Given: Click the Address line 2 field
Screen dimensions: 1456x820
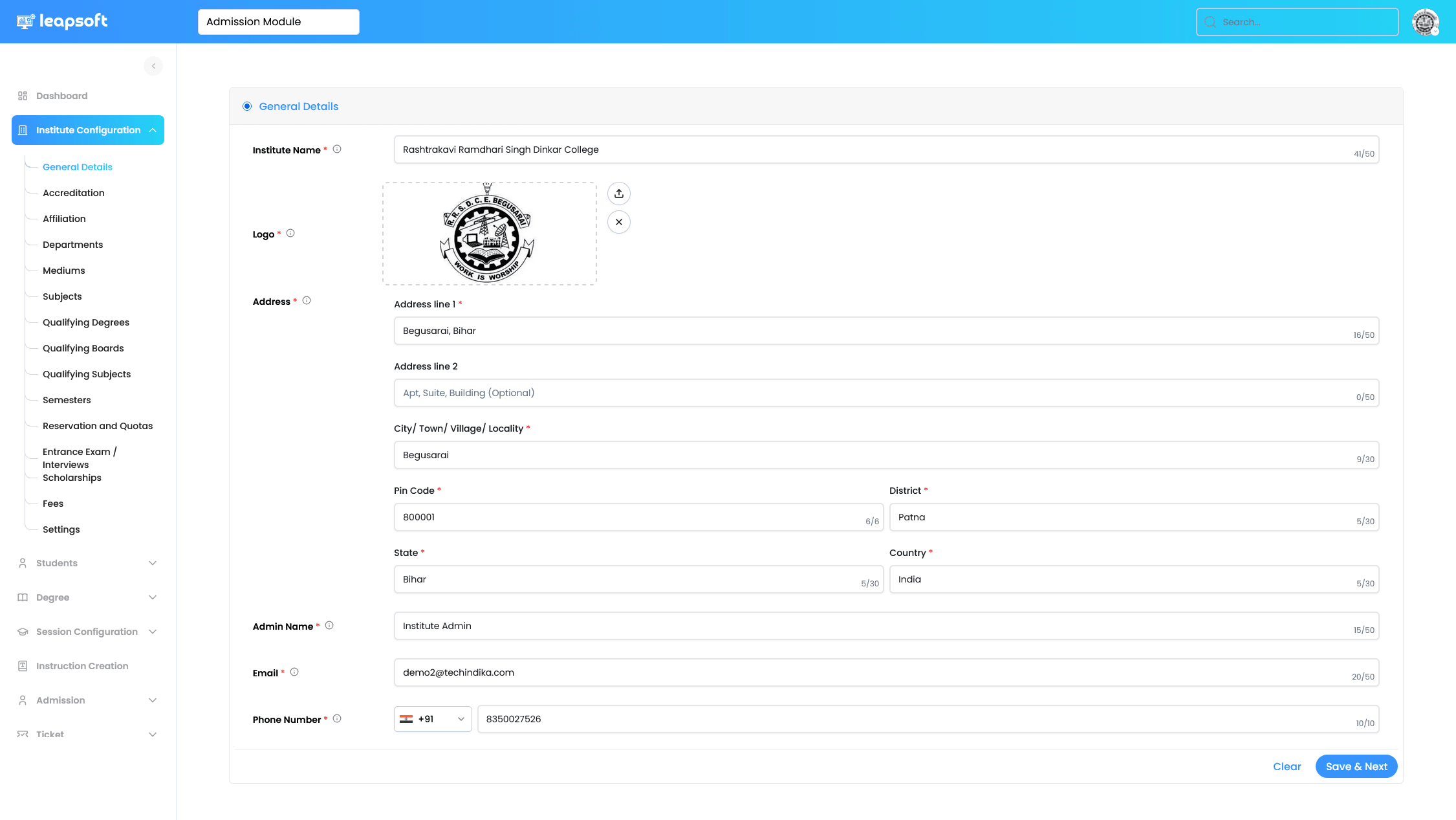Looking at the screenshot, I should point(886,393).
